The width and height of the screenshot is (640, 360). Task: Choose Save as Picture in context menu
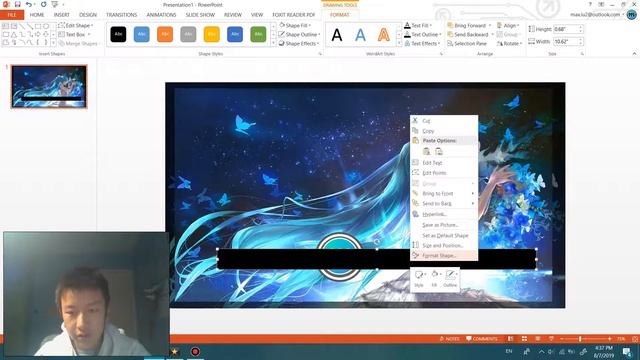tap(444, 225)
